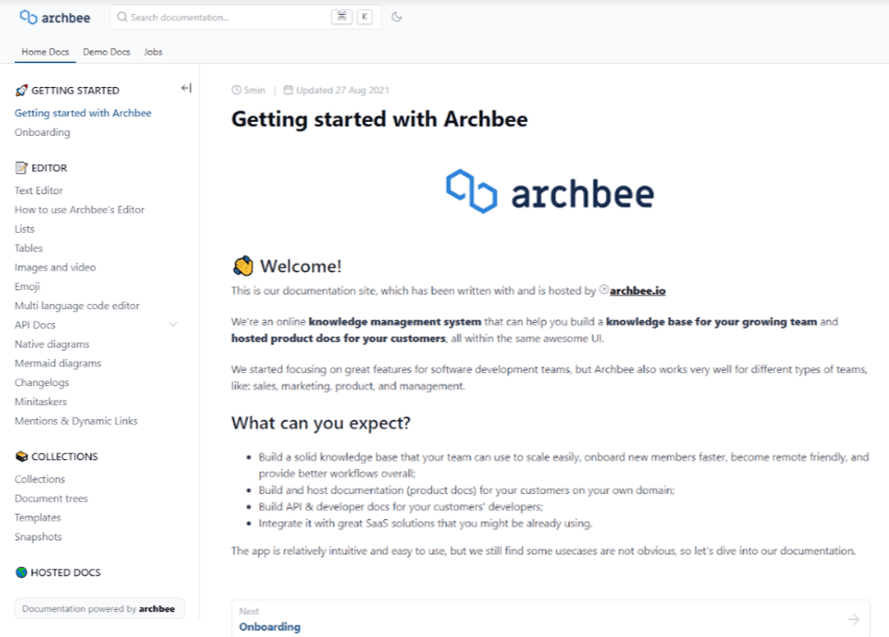The height and width of the screenshot is (637, 889).
Task: Select the Home Docs tab
Action: click(x=45, y=52)
